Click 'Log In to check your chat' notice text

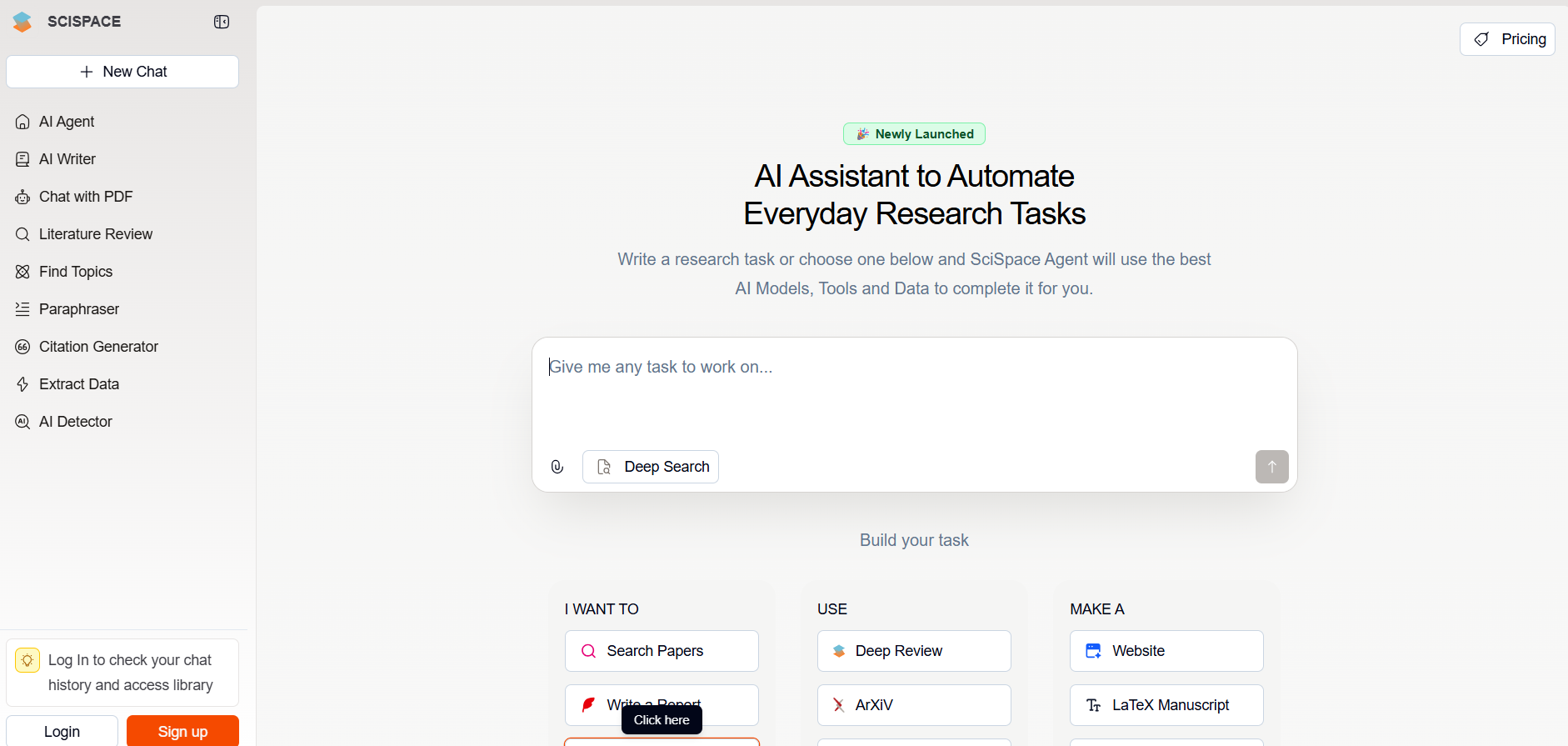pyautogui.click(x=130, y=673)
